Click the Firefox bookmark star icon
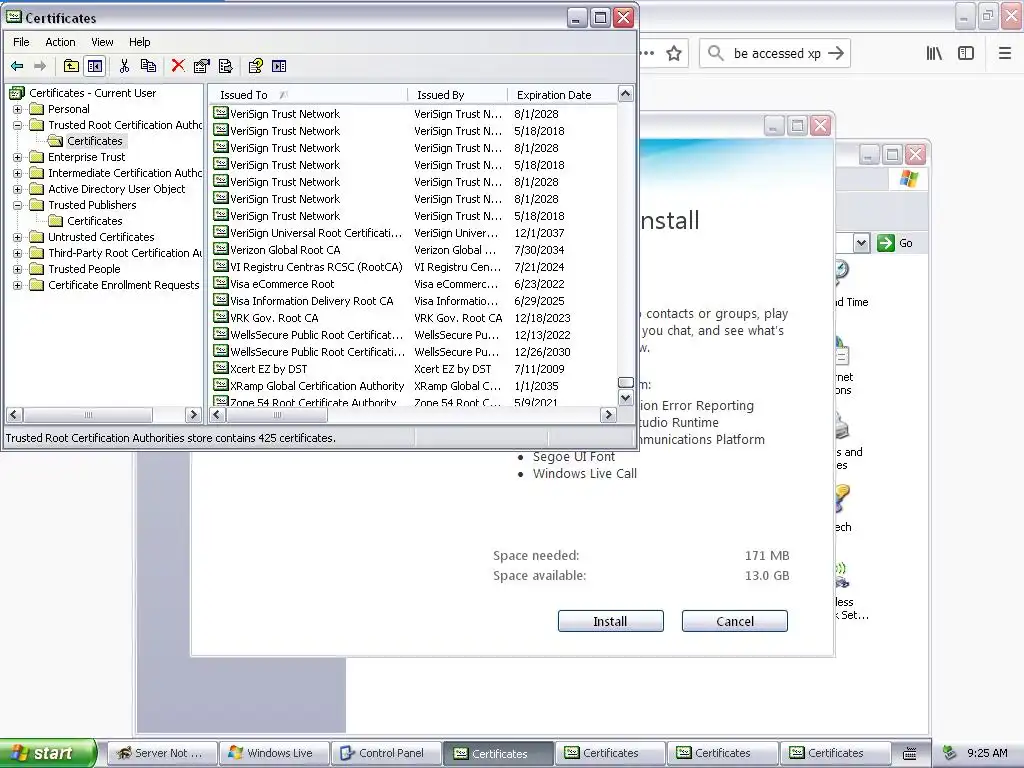This screenshot has height=768, width=1024. click(x=674, y=54)
